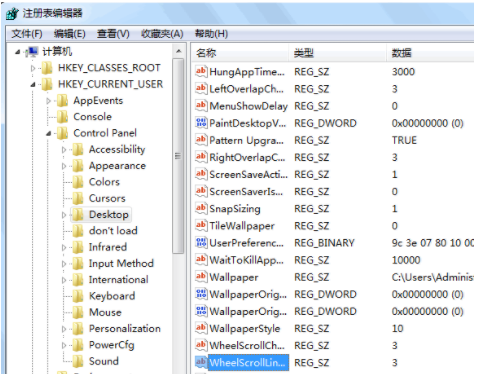Click the Colors folder icon
This screenshot has height=374, width=477.
(x=78, y=182)
